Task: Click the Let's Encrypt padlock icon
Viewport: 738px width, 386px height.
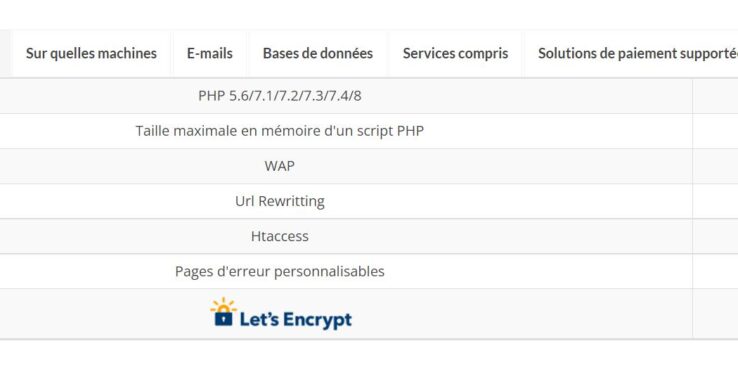Action: pyautogui.click(x=223, y=312)
